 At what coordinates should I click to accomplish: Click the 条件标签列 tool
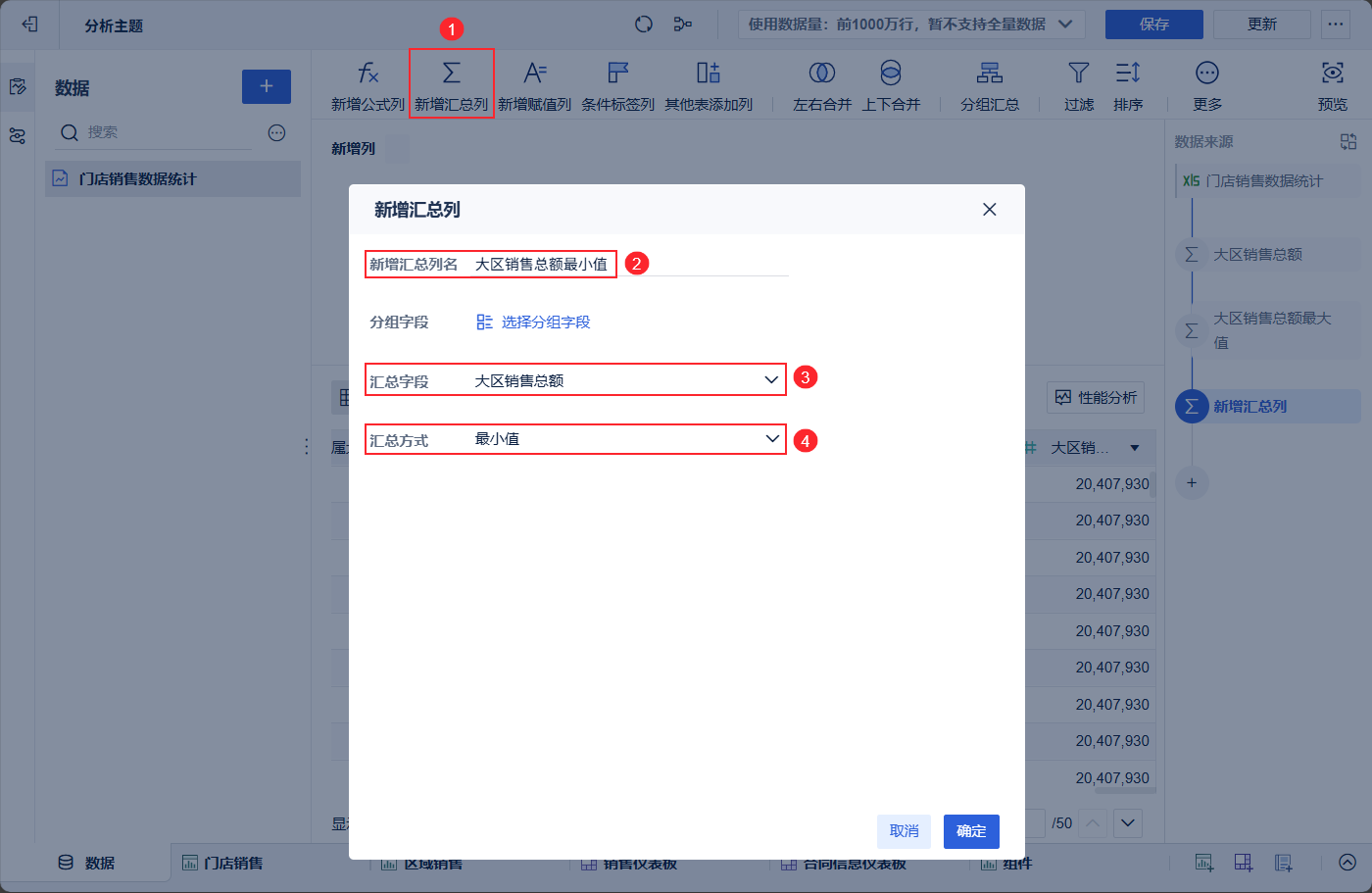coord(618,85)
